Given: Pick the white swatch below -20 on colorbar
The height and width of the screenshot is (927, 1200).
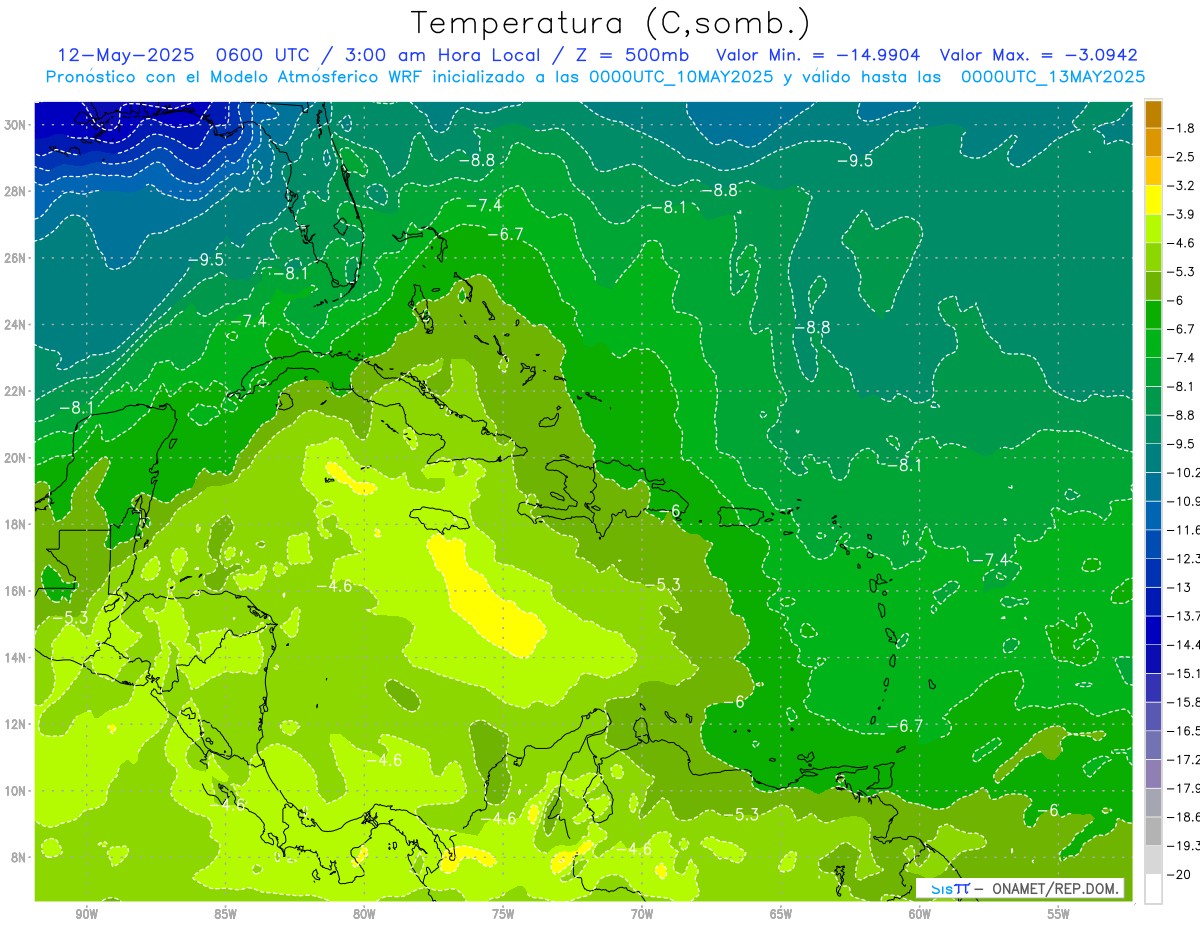Looking at the screenshot, I should (x=1153, y=888).
